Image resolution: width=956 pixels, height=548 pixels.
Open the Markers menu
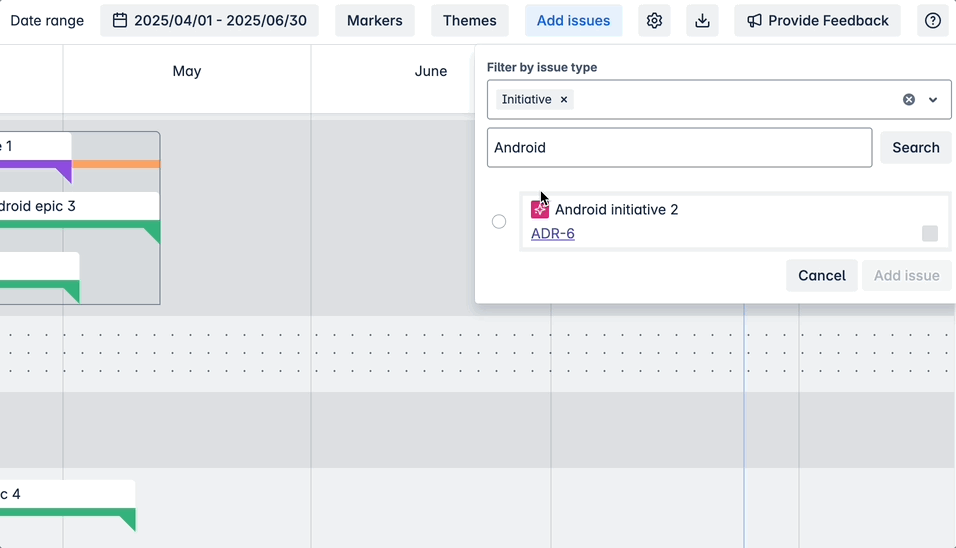point(374,21)
